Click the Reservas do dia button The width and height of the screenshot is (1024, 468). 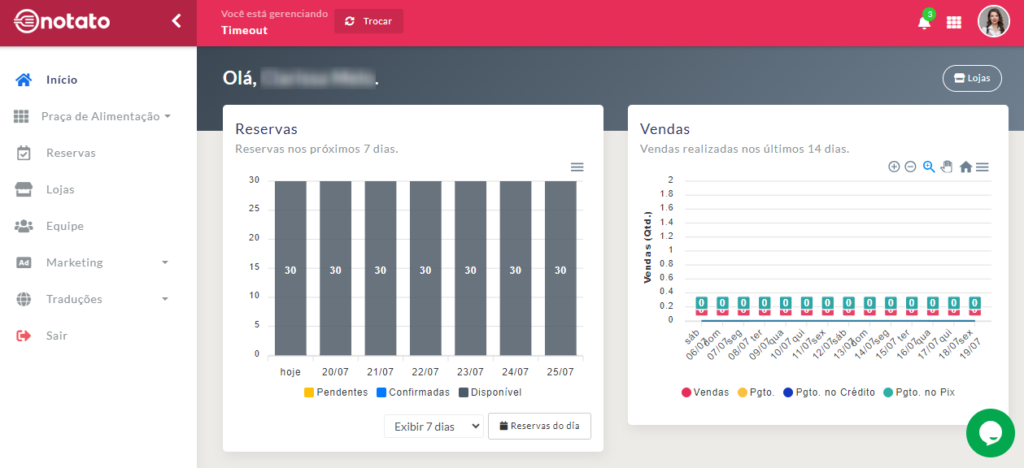[x=539, y=426]
